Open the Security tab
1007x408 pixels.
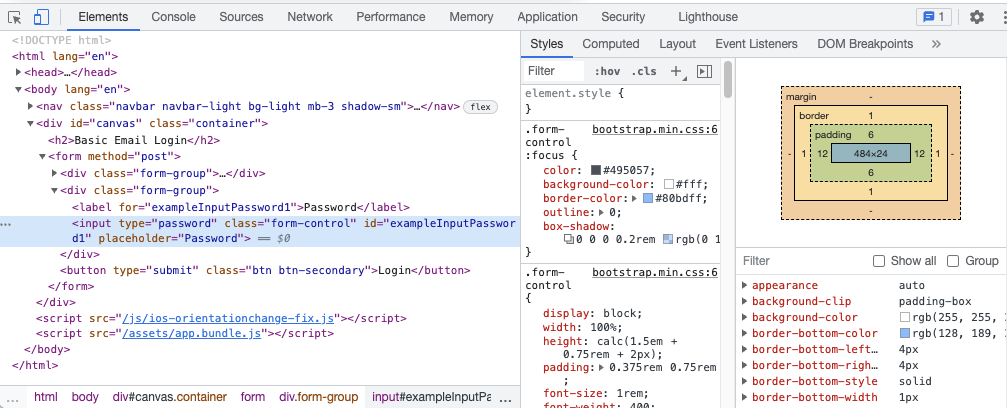(623, 17)
